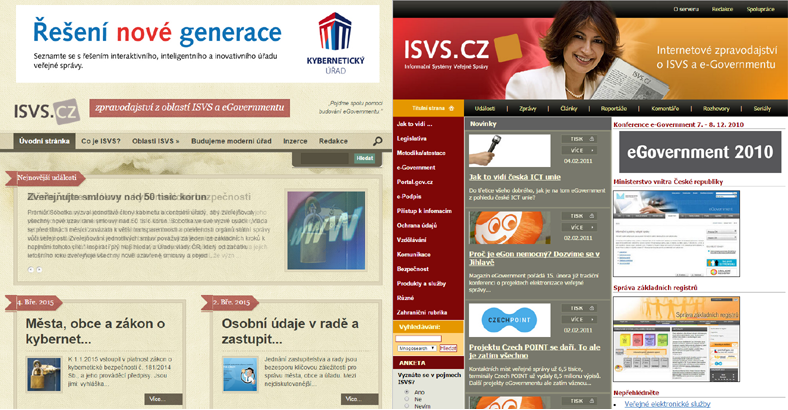Open cartoon thumbnail of Osobní údaje article
Screen dimensions: 788x410
point(240,374)
